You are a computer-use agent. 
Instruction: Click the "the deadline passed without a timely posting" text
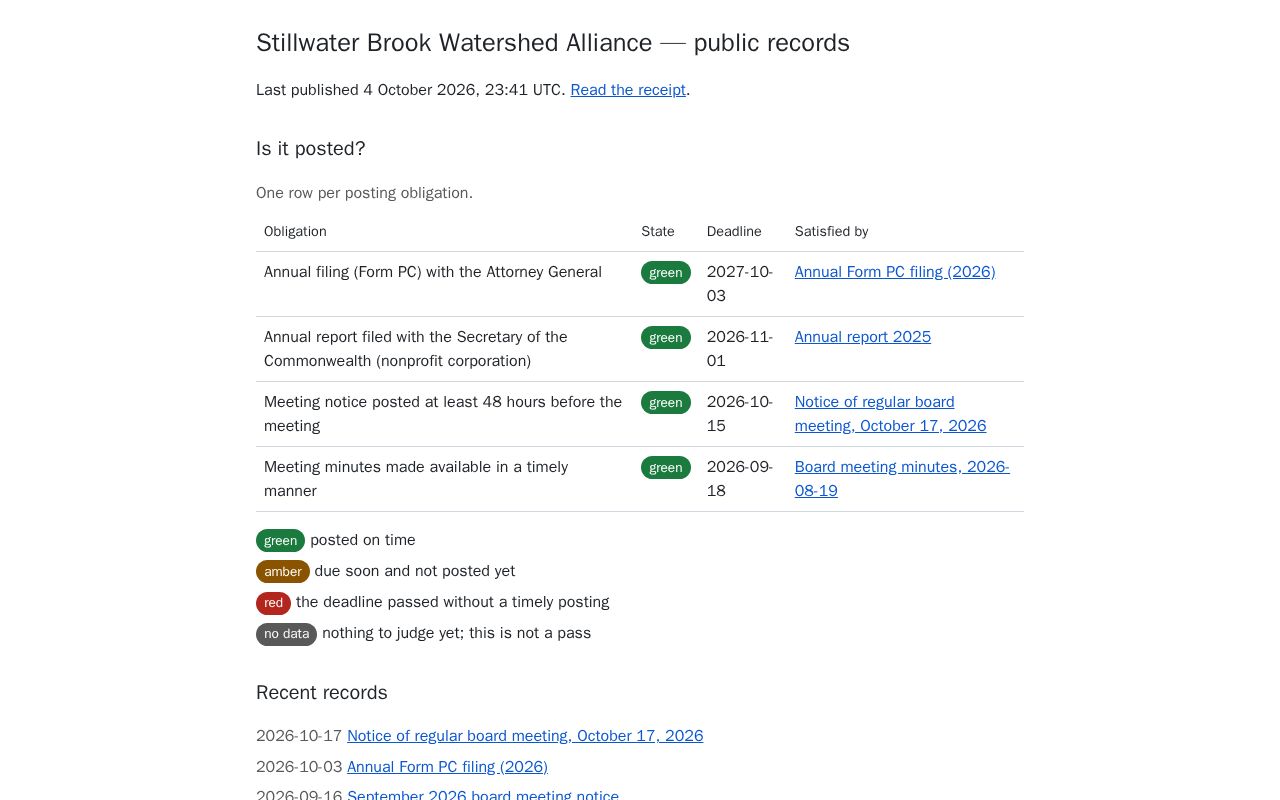[x=453, y=602]
